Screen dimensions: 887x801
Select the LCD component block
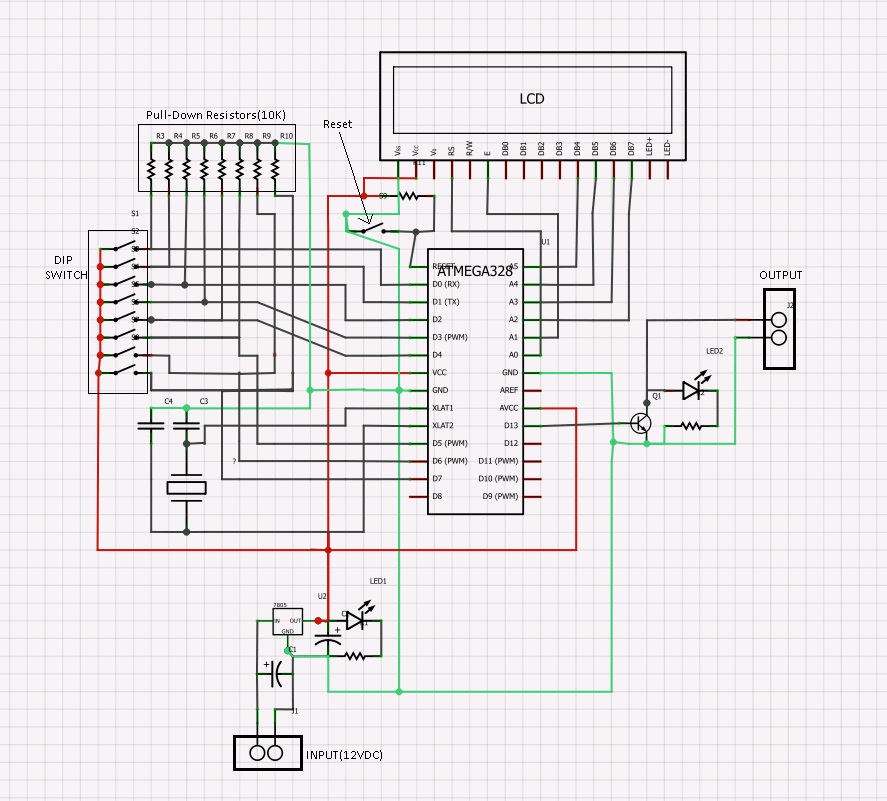click(532, 99)
